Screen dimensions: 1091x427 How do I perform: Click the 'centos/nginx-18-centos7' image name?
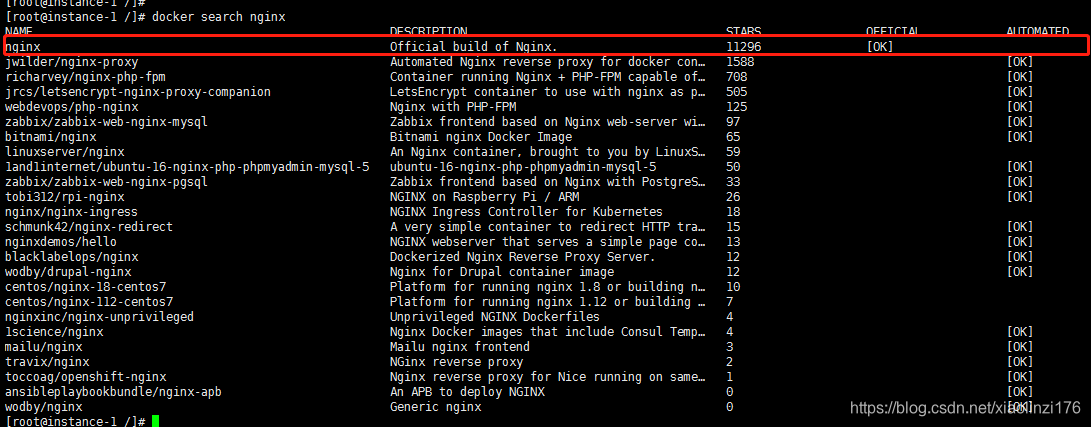point(86,287)
